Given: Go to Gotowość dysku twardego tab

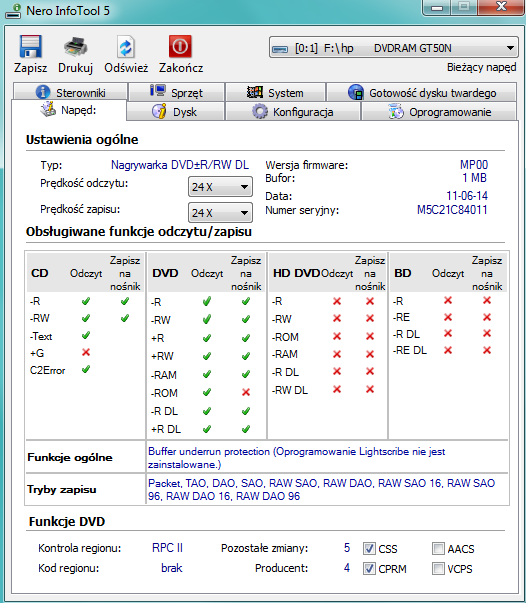Looking at the screenshot, I should [x=421, y=92].
